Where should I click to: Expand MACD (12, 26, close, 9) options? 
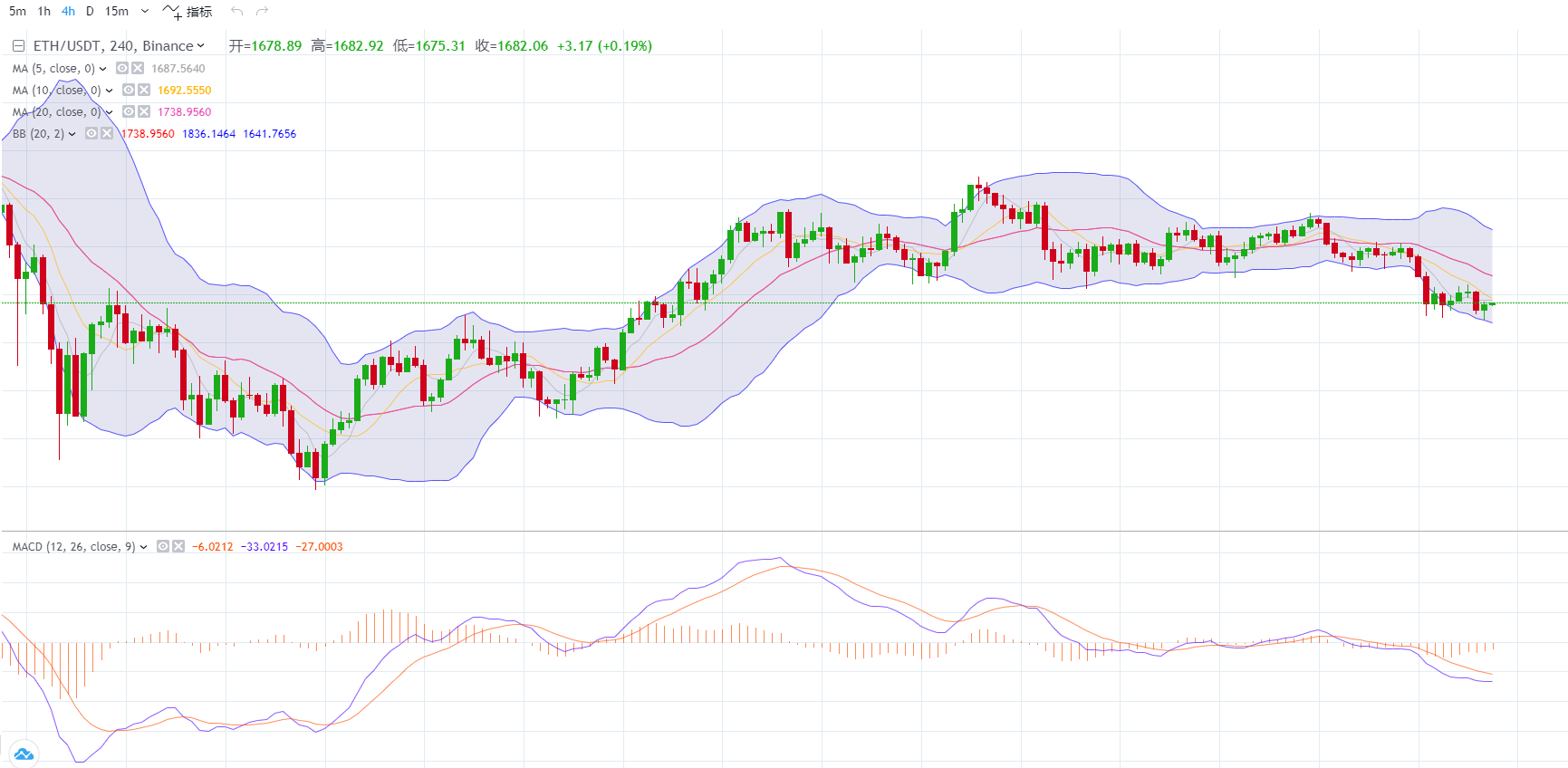click(143, 547)
